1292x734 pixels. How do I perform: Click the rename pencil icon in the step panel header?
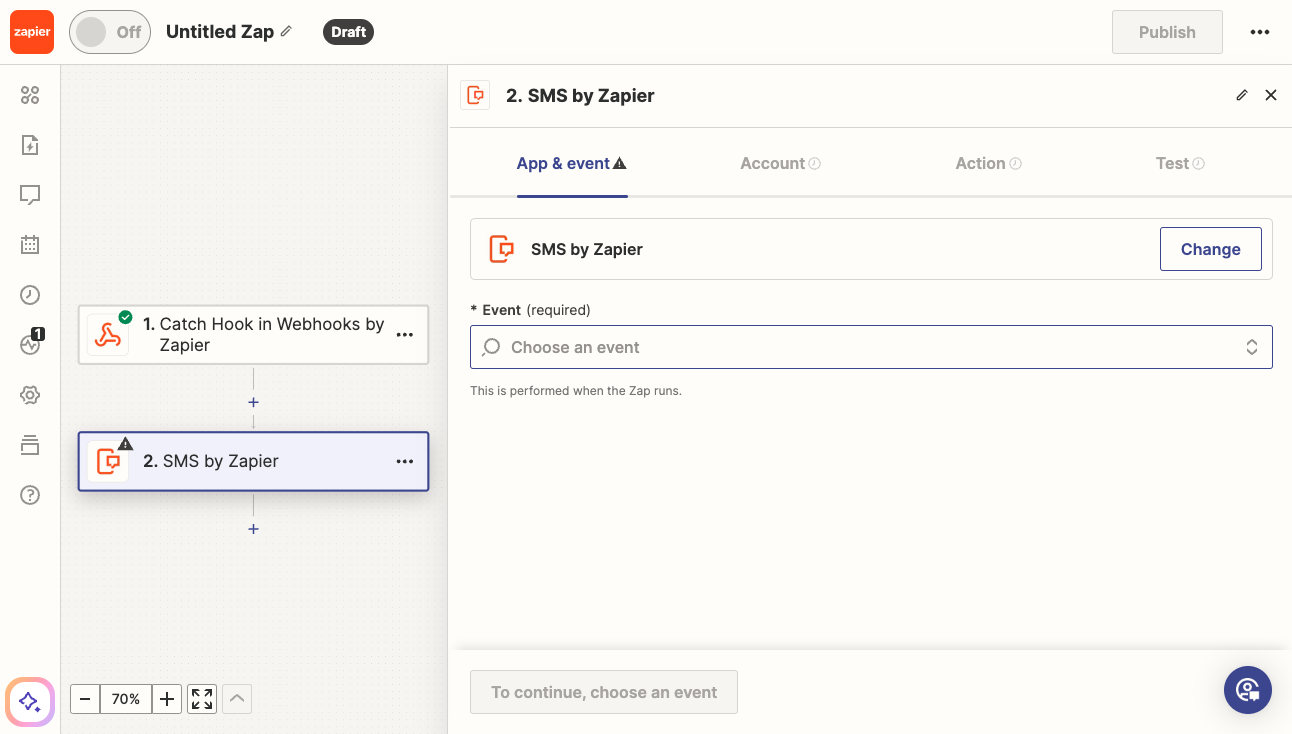(x=1242, y=95)
